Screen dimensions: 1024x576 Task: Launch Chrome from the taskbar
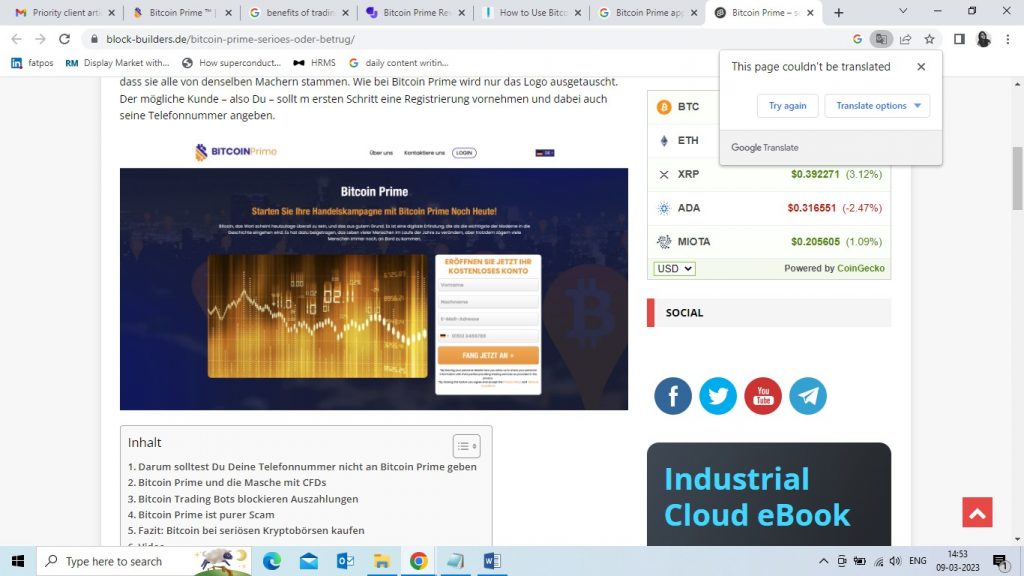(419, 561)
